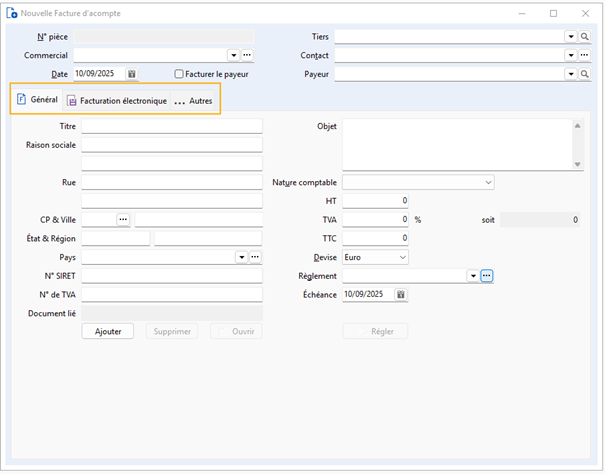Click in the Raison sociale input field
The height and width of the screenshot is (474, 605).
(171, 145)
